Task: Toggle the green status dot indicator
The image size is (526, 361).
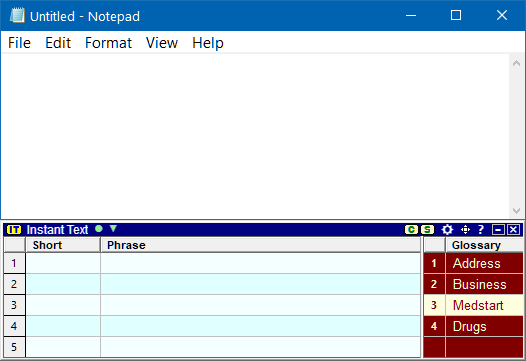Action: pos(99,229)
